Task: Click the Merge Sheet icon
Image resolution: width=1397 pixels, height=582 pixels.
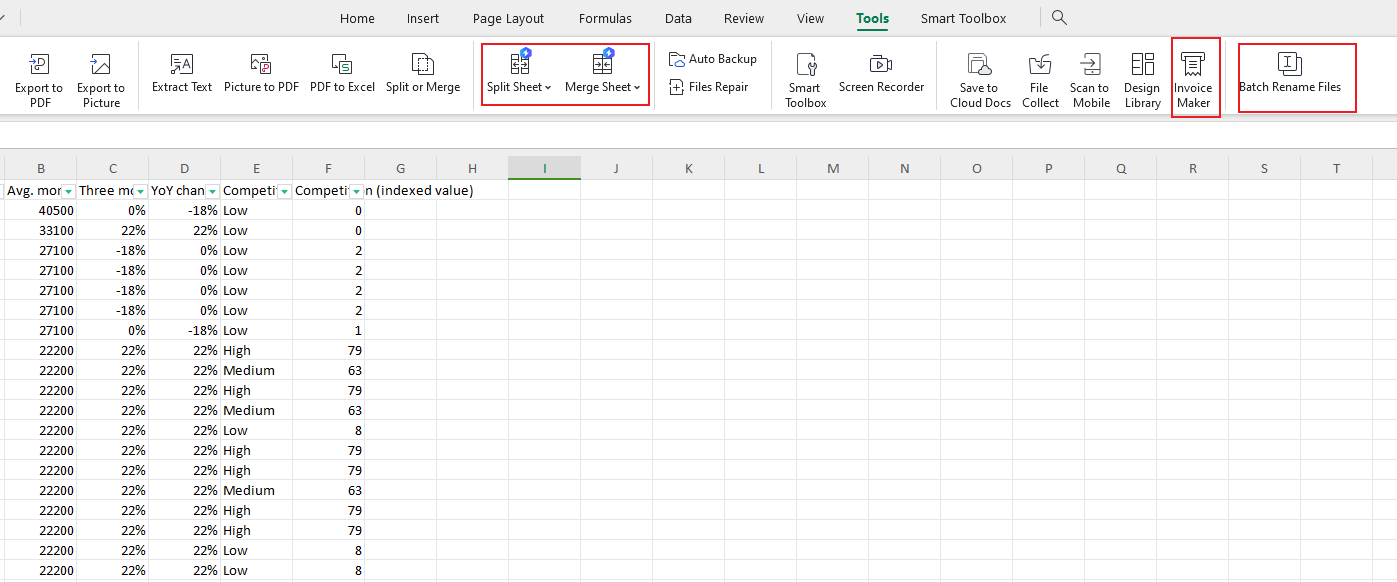Action: (602, 62)
